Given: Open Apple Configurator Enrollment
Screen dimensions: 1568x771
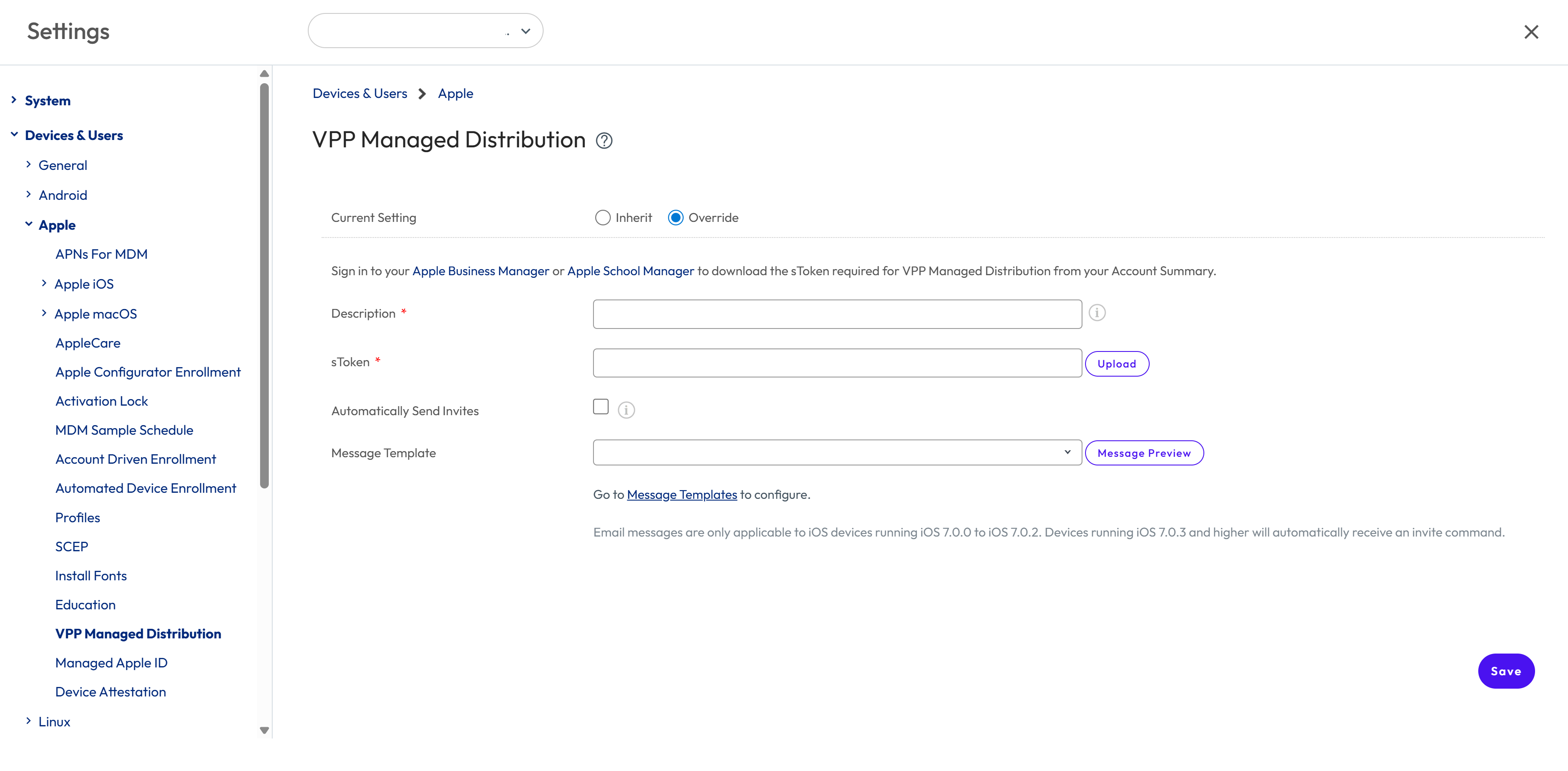Looking at the screenshot, I should point(148,372).
